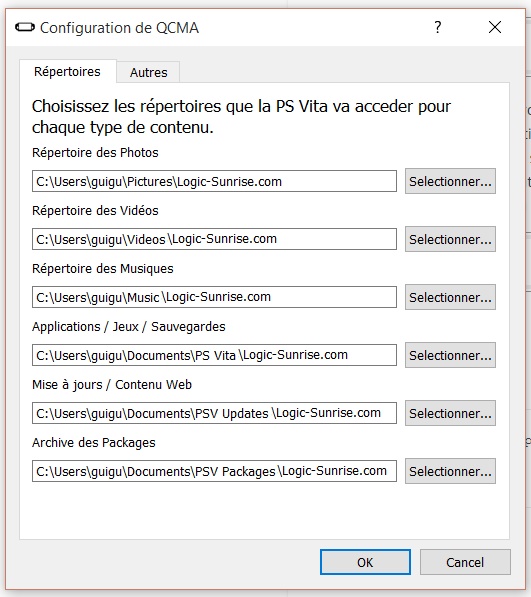Viewport: 531px width, 597px height.
Task: Click the question mark help button
Action: click(x=438, y=27)
